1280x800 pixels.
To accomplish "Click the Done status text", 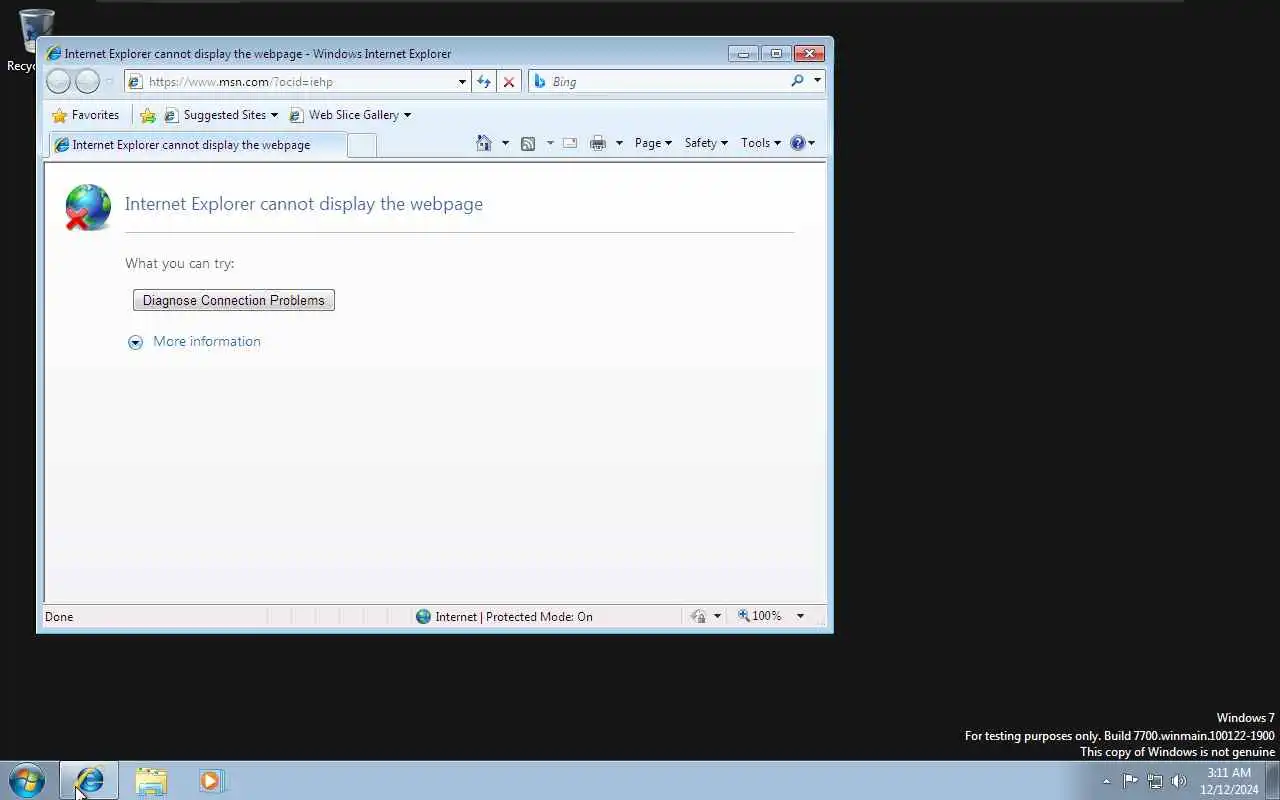I will tap(59, 617).
